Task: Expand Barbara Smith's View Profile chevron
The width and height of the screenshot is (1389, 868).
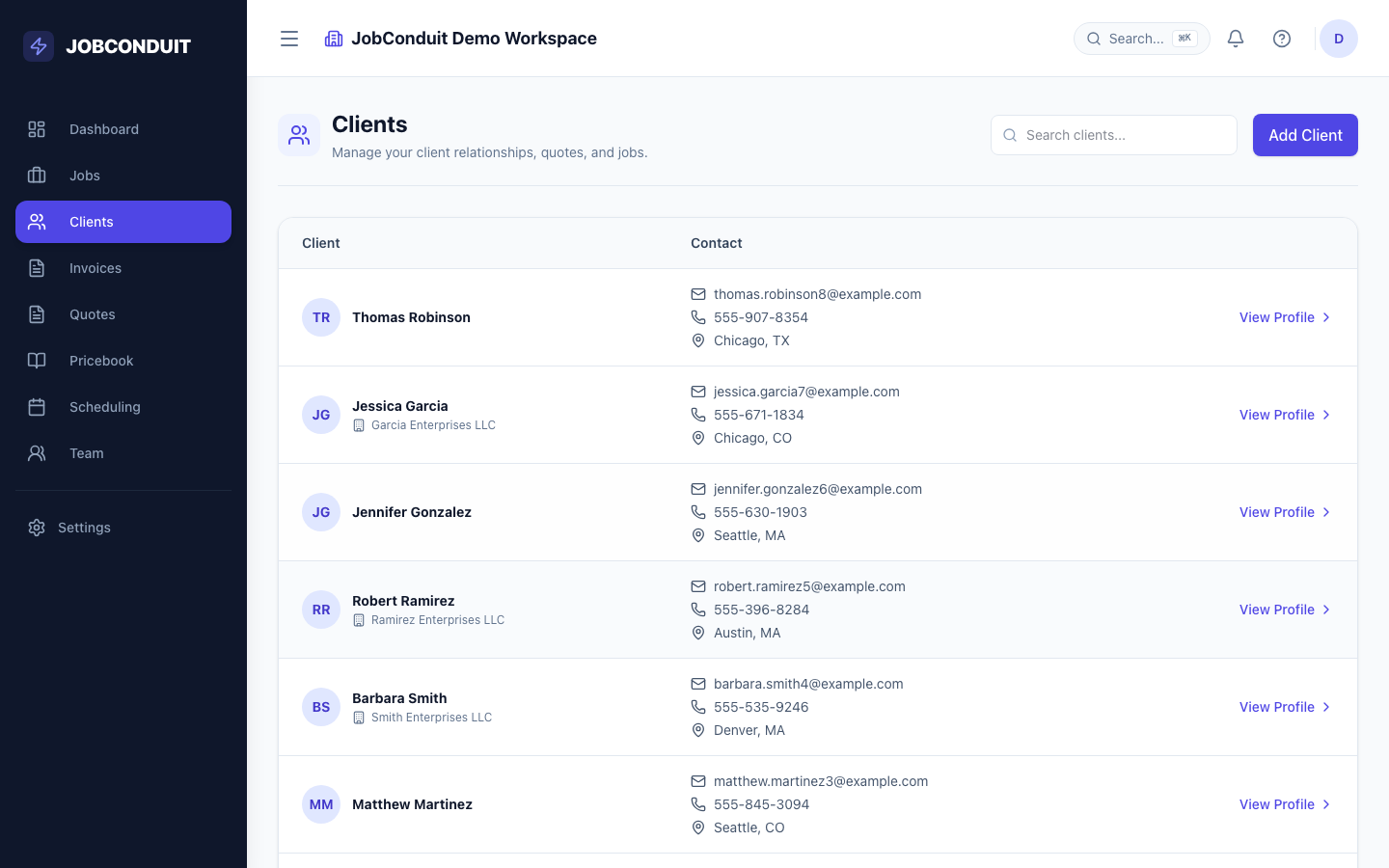Action: pos(1326,707)
